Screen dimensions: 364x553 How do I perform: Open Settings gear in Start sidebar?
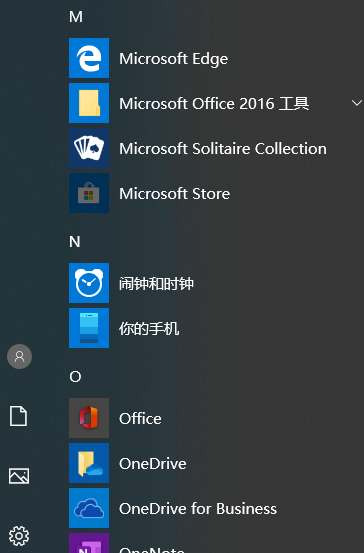coord(19,536)
